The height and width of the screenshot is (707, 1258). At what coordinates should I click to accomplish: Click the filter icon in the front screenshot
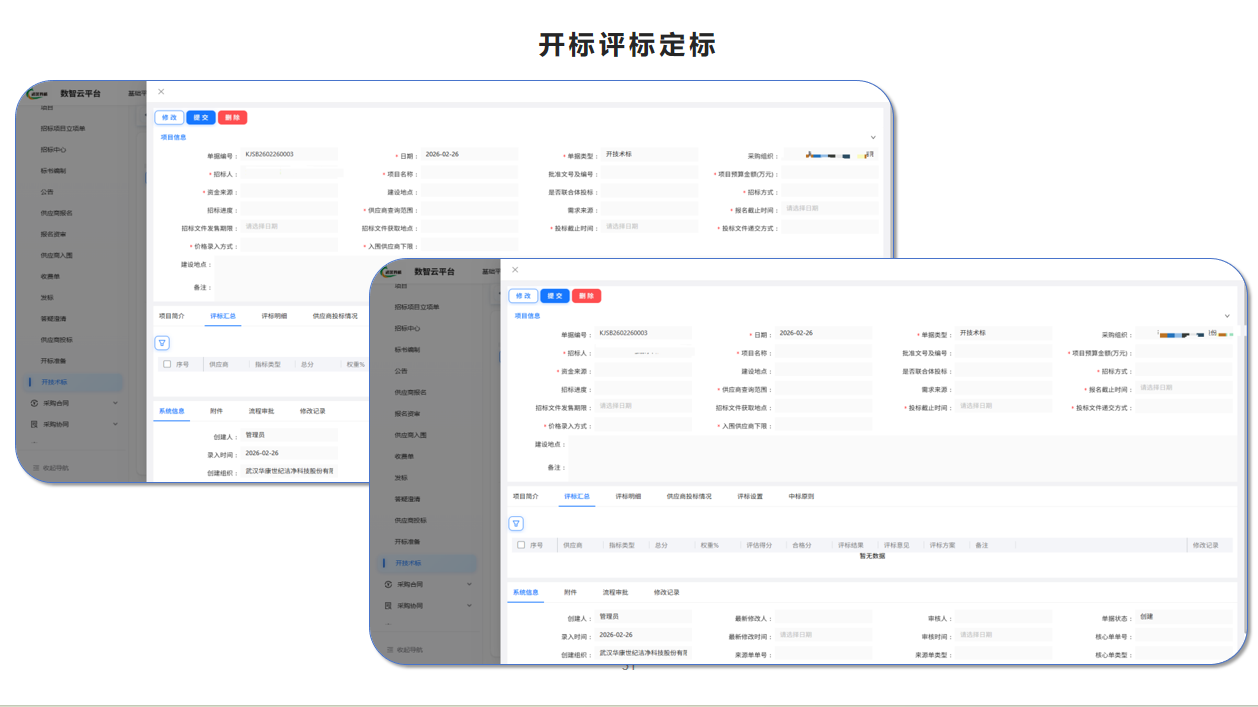516,523
